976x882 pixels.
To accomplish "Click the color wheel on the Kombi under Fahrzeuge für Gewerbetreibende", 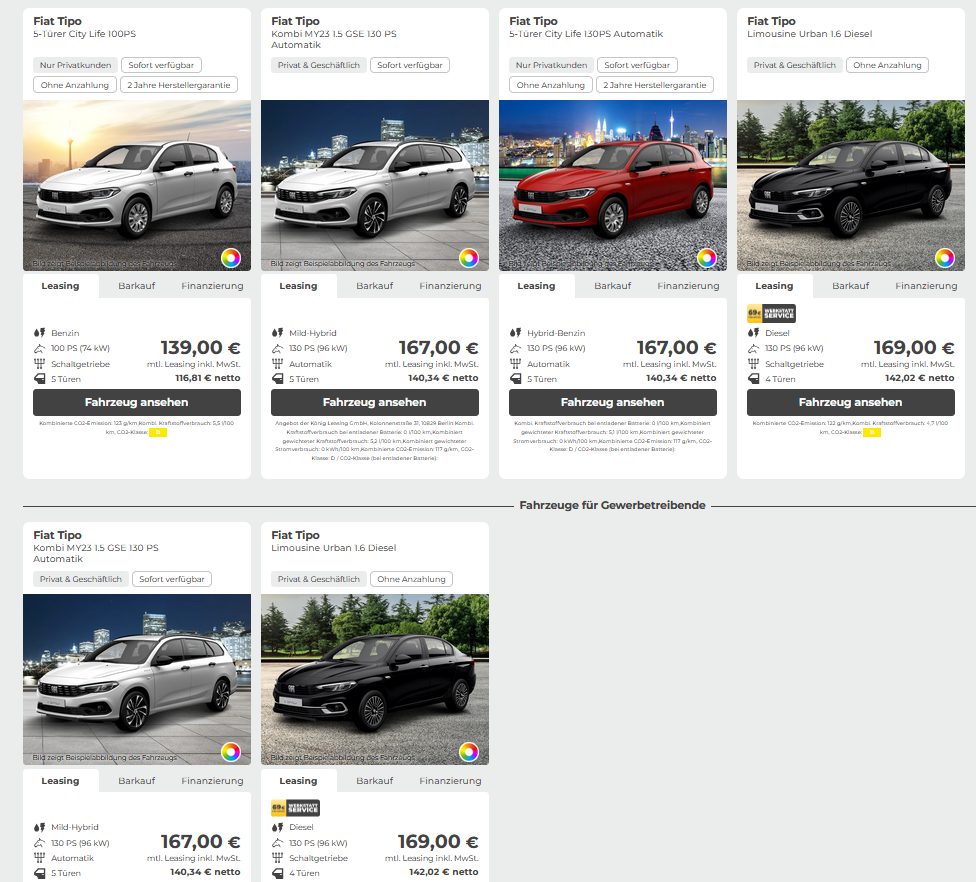I will click(x=230, y=752).
